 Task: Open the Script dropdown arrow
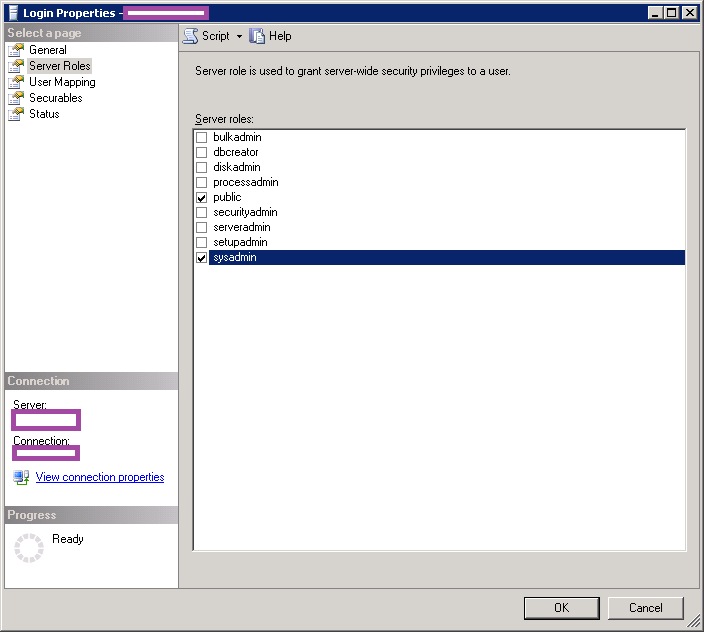(x=239, y=36)
